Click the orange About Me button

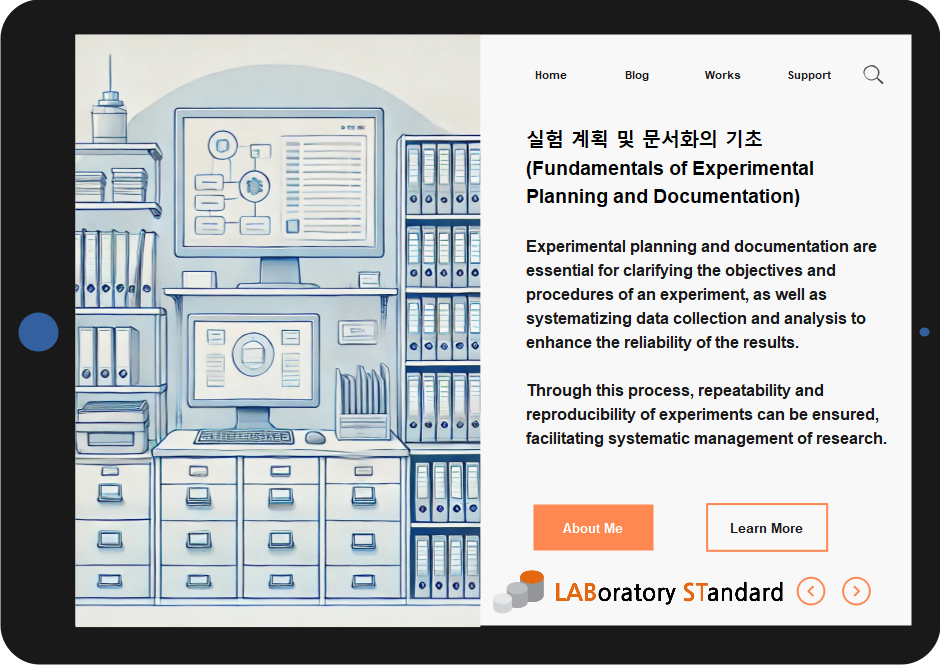[593, 528]
